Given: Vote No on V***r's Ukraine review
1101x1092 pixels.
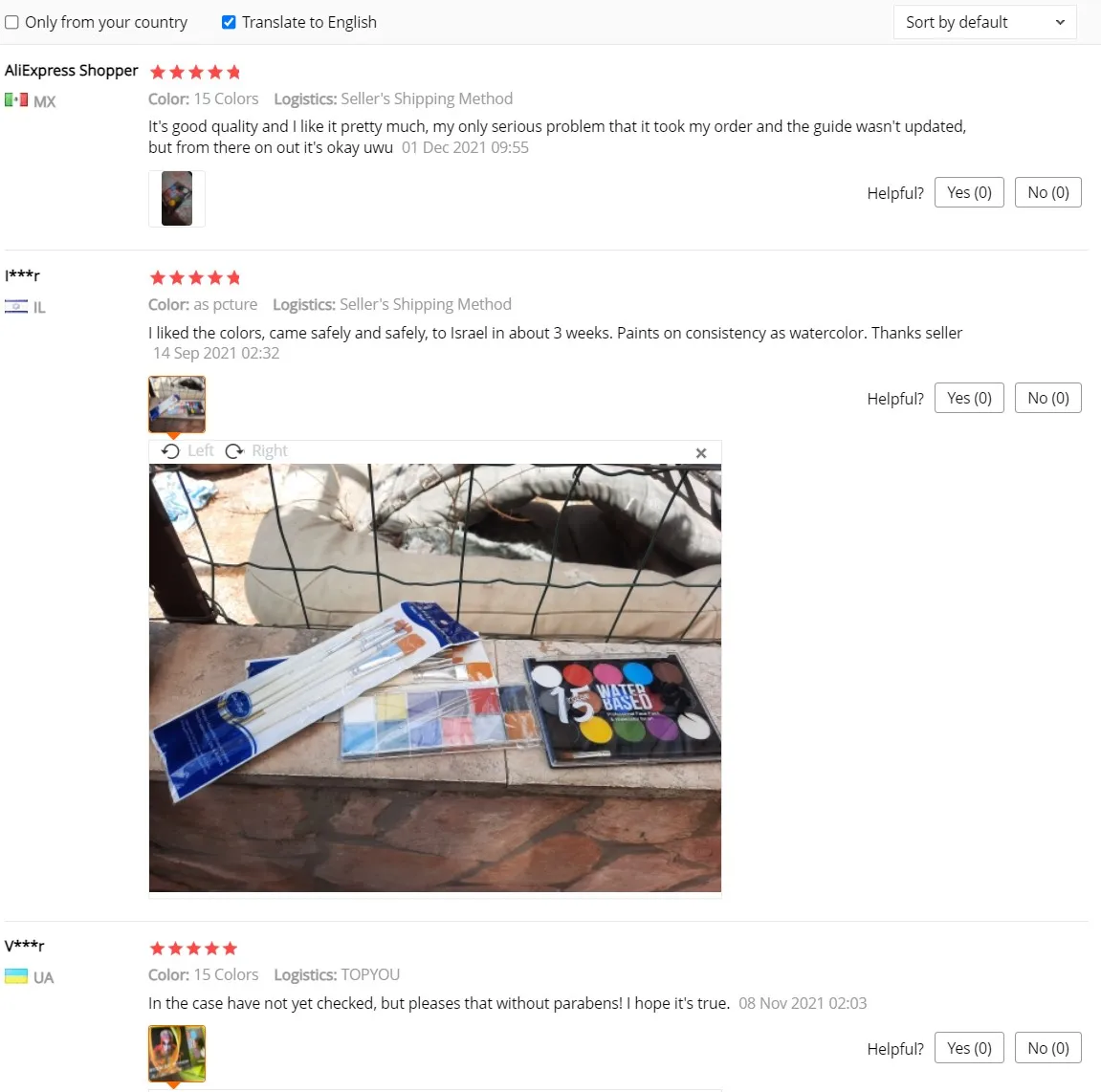Looking at the screenshot, I should (1047, 1048).
